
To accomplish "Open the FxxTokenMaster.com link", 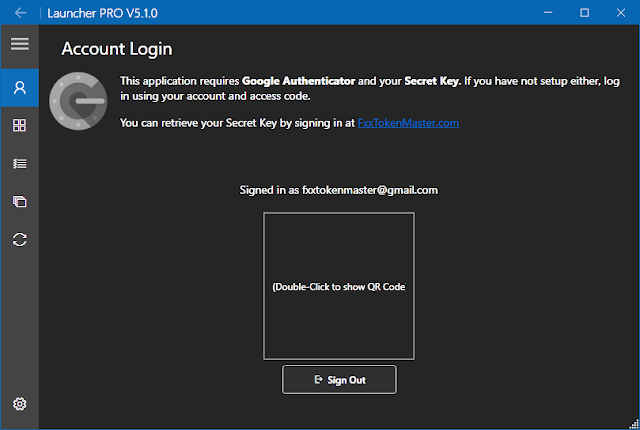I will pos(408,123).
